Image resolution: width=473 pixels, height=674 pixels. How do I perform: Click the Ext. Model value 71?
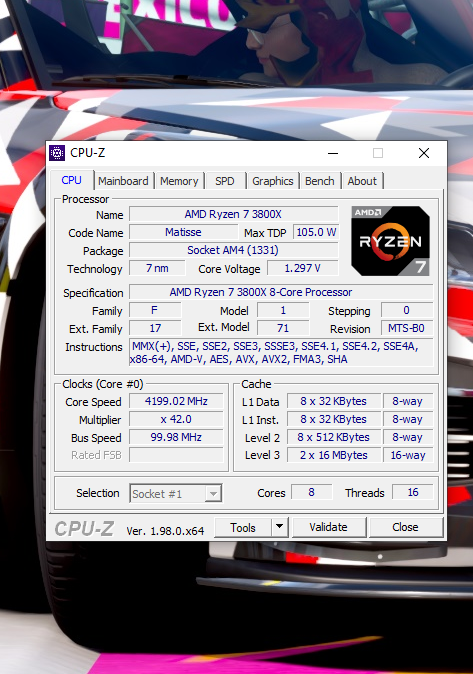coord(283,328)
